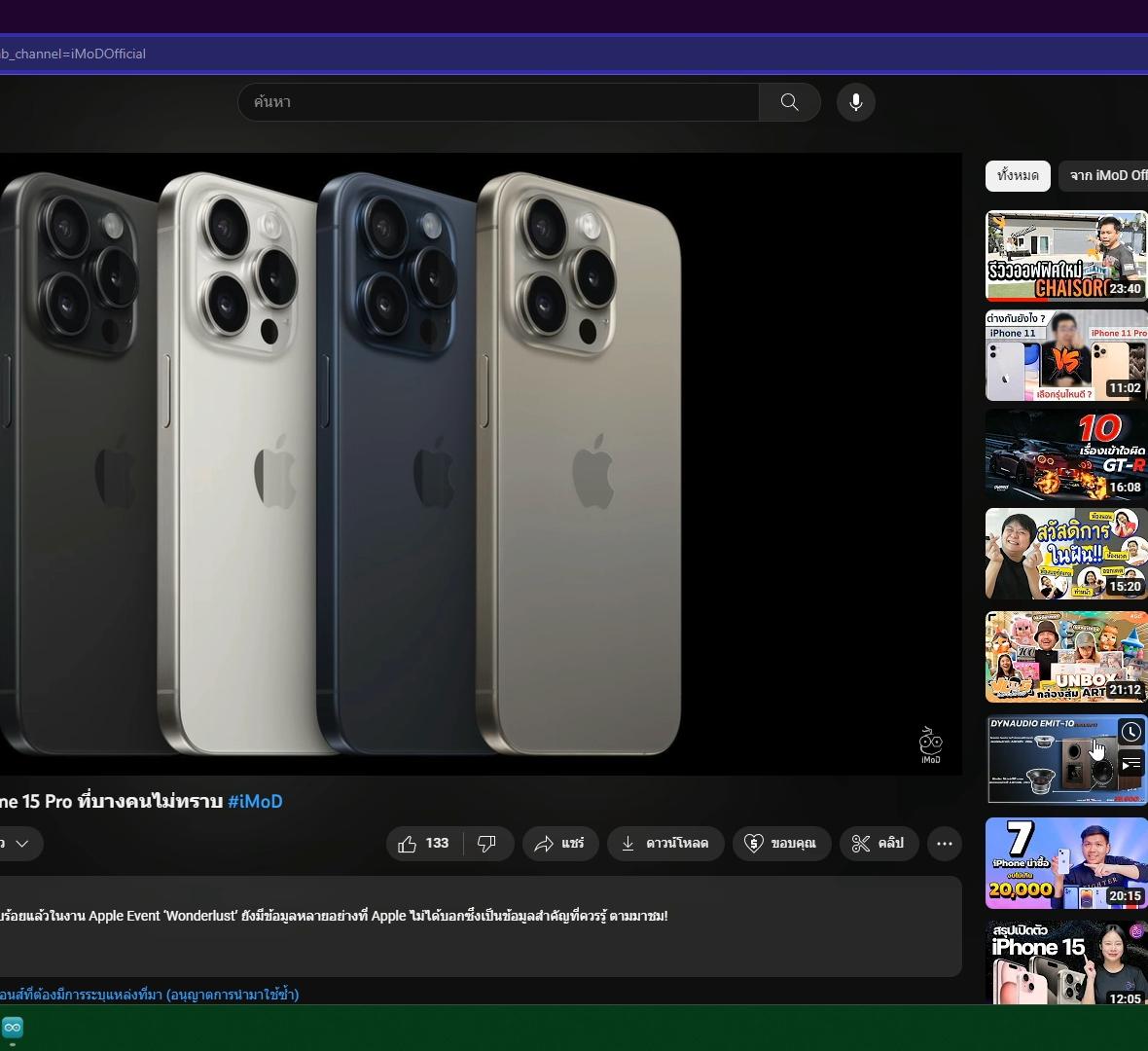
Task: Open the Creative Commons license link
Action: pyautogui.click(x=150, y=995)
